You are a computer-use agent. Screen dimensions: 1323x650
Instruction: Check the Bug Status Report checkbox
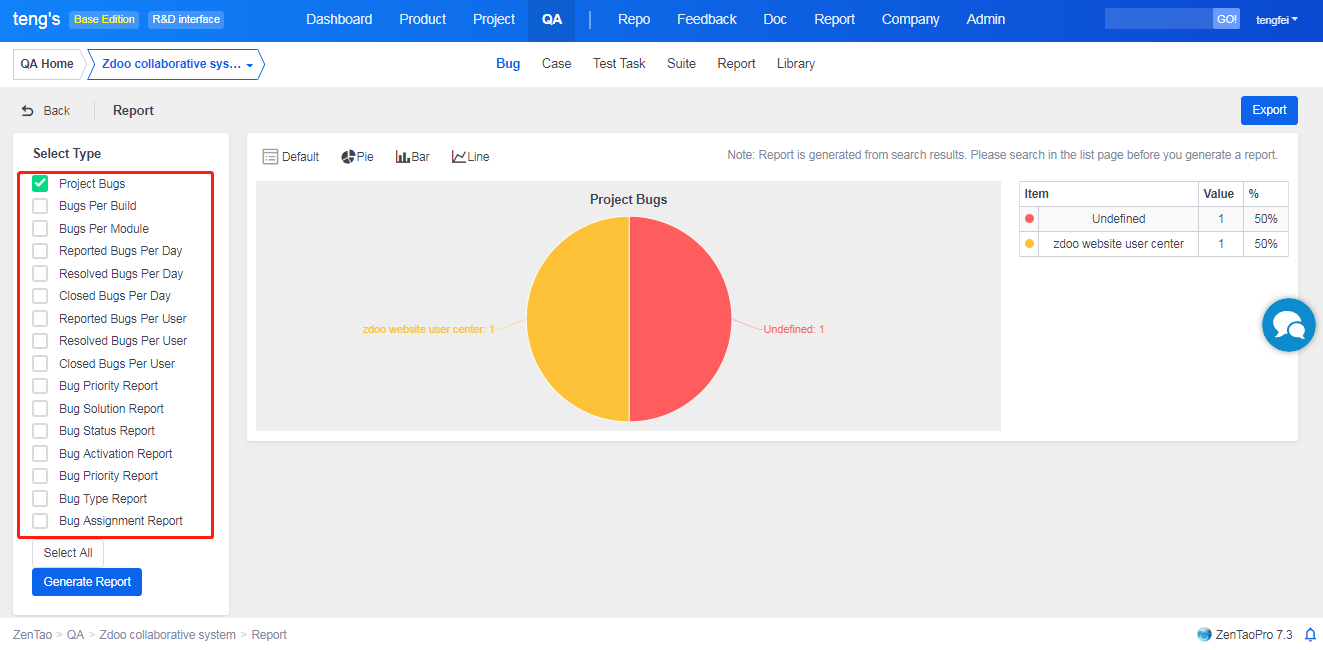pyautogui.click(x=40, y=431)
